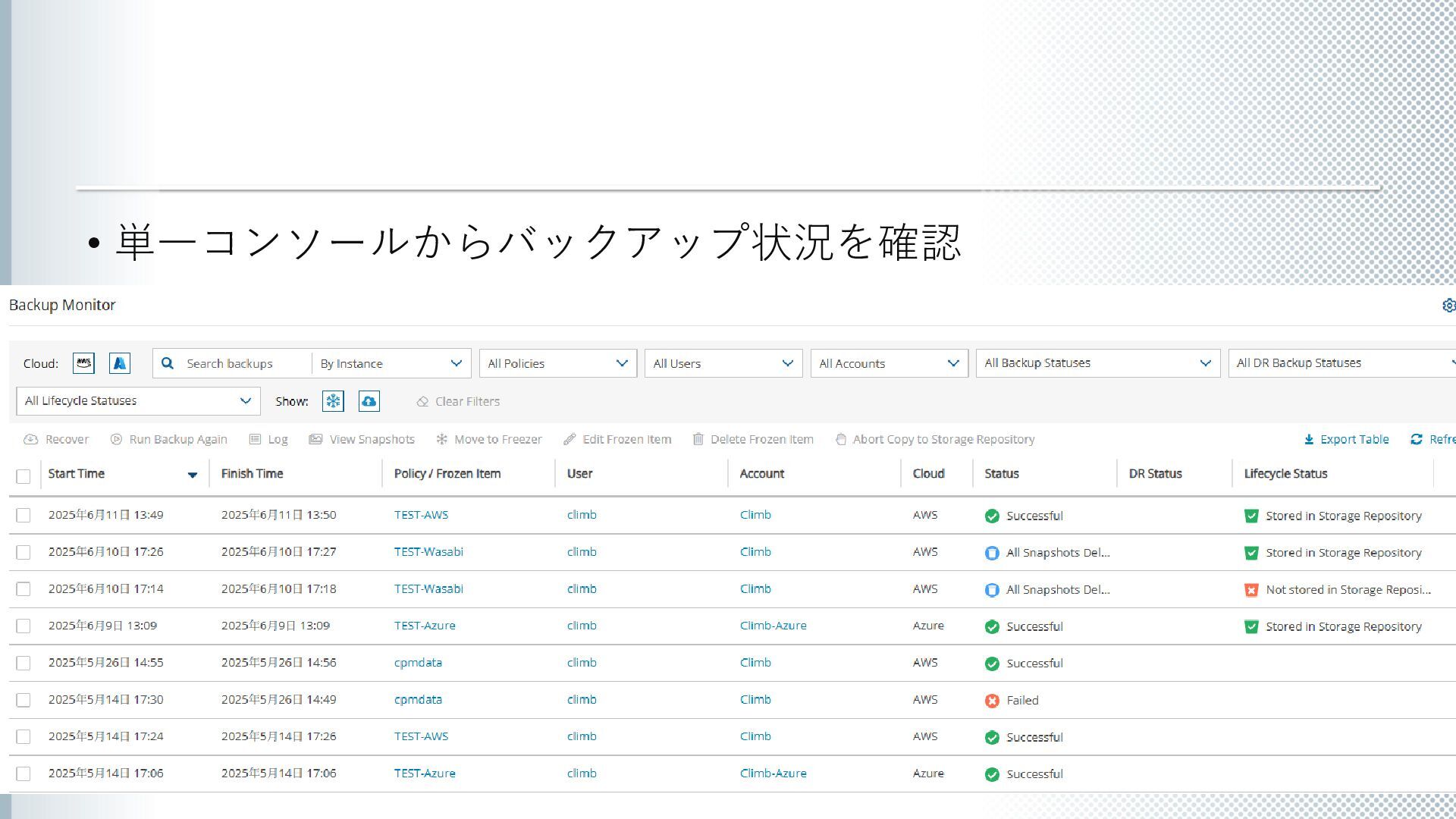This screenshot has height=819, width=1456.
Task: Sort by Cloud column header
Action: click(x=928, y=473)
